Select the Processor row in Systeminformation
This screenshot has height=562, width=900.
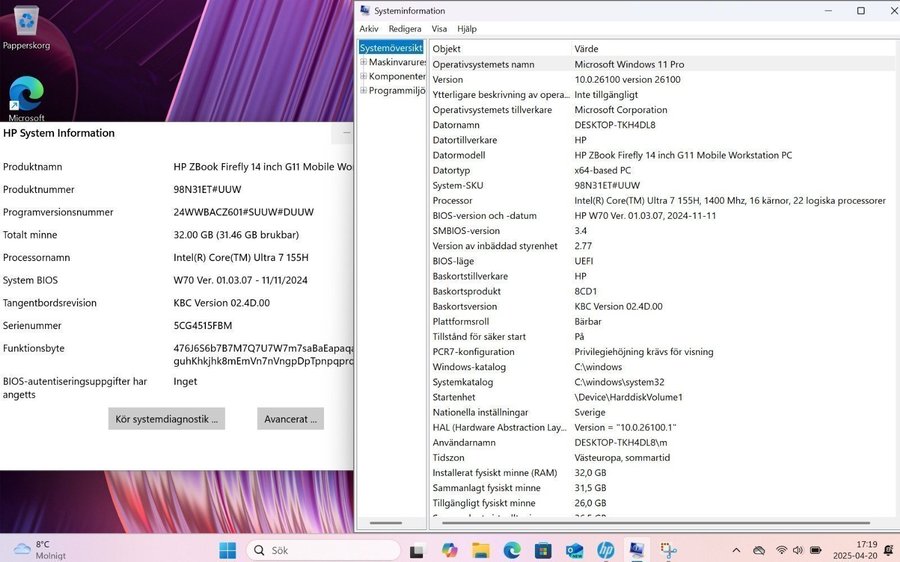[663, 200]
